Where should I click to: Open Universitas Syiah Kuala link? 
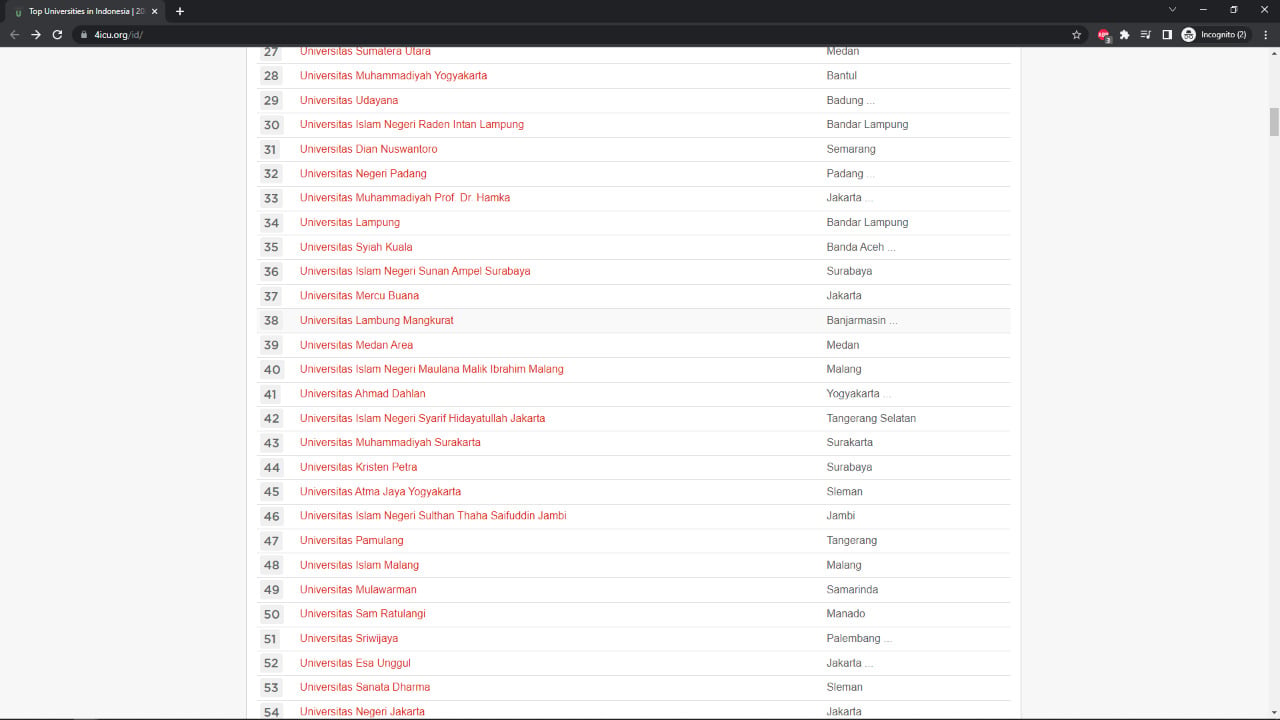356,247
